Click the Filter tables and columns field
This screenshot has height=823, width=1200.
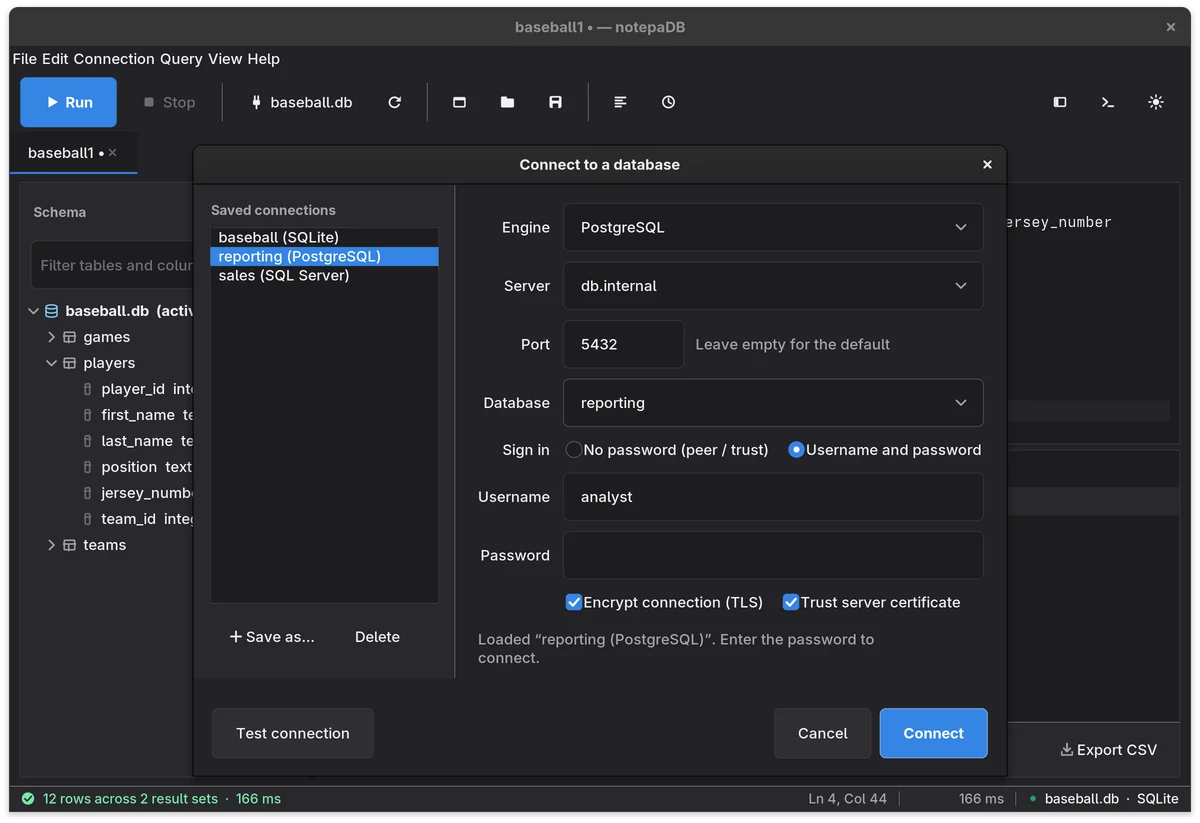click(113, 265)
